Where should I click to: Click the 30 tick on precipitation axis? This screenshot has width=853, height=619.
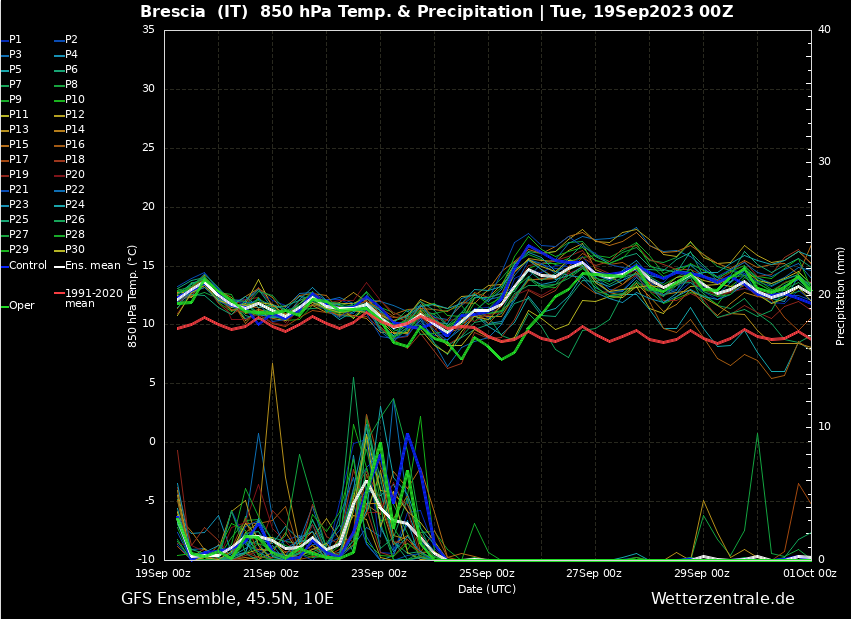(824, 162)
